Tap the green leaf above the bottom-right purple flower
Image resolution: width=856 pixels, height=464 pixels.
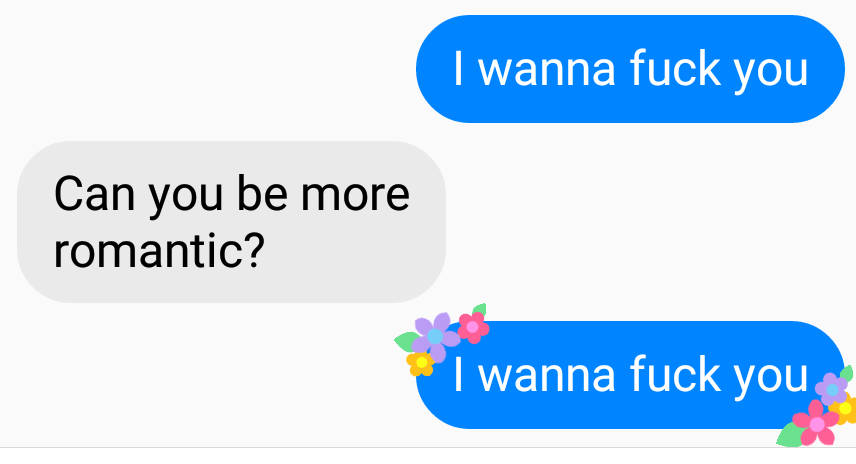point(846,373)
